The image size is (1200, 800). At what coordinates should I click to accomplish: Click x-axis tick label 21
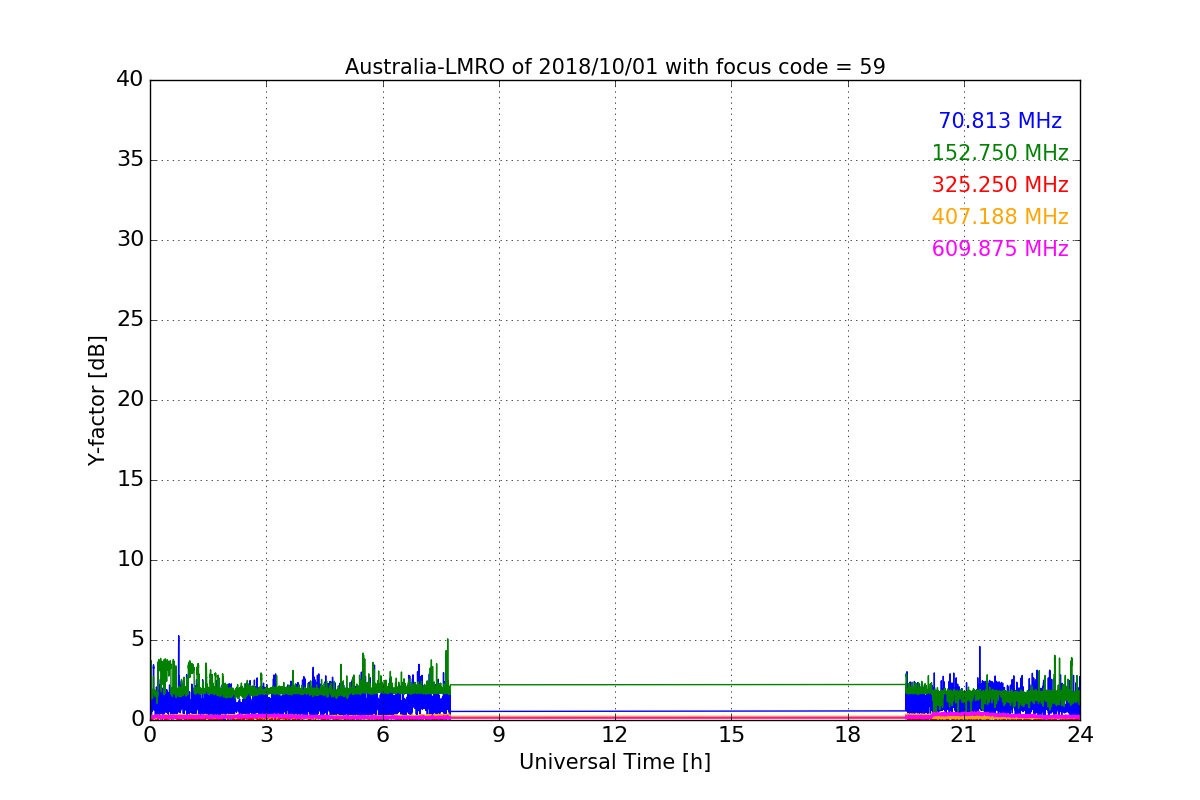[x=964, y=734]
